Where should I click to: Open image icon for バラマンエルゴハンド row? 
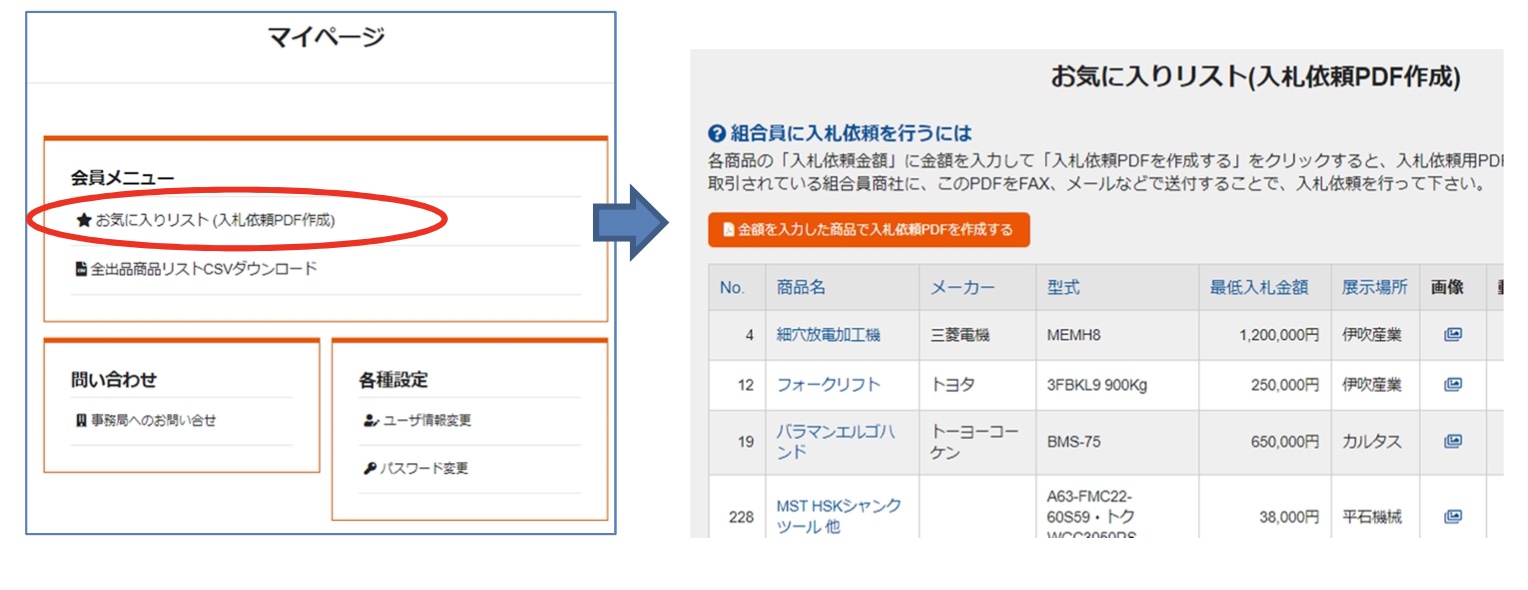click(x=1453, y=441)
